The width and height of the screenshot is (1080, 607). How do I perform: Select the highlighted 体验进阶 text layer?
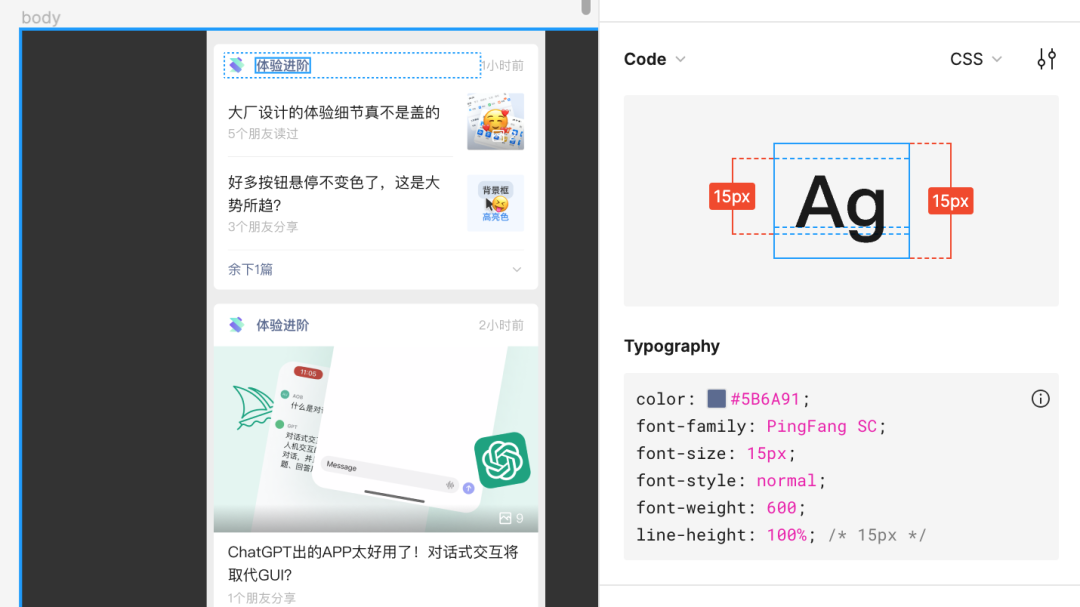283,65
